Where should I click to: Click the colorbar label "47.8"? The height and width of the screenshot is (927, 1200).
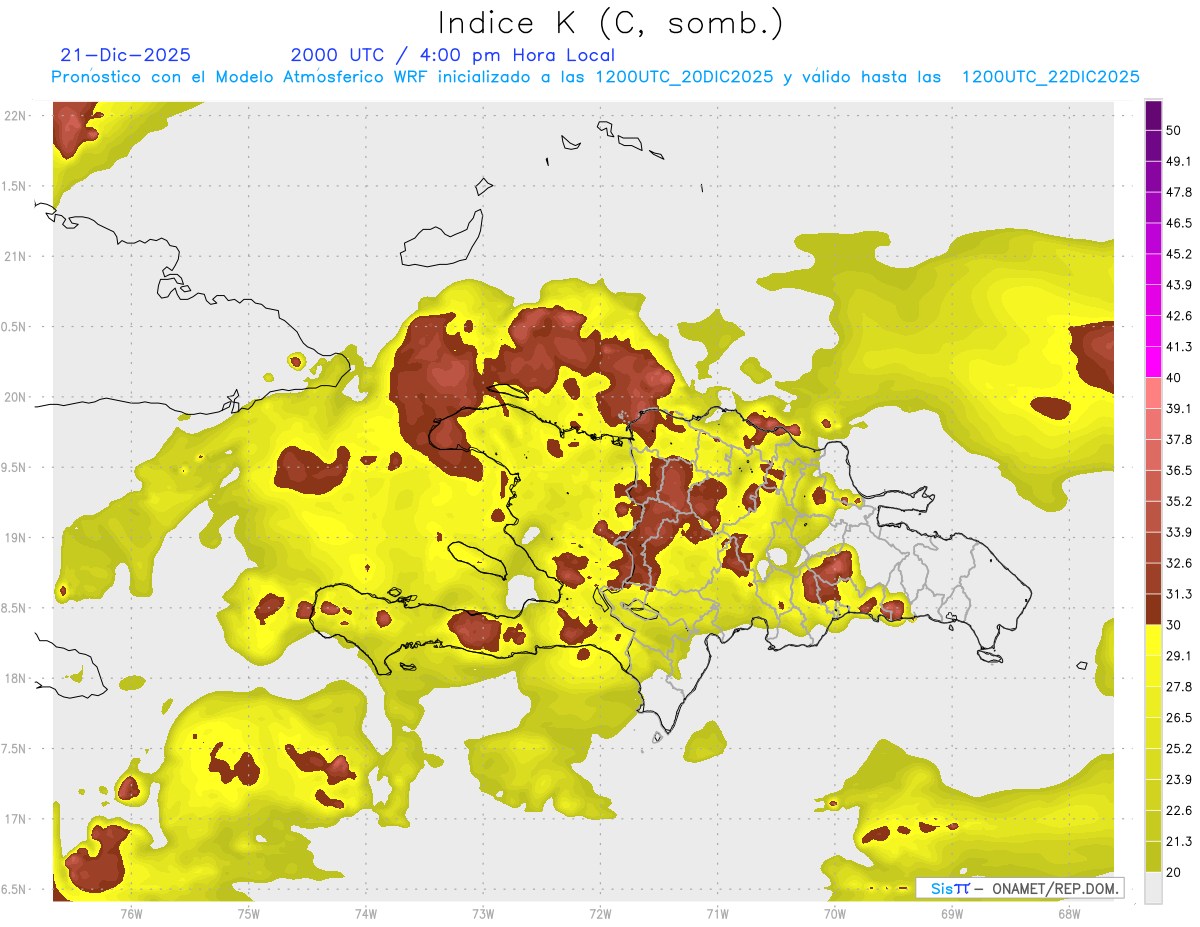[x=1179, y=192]
